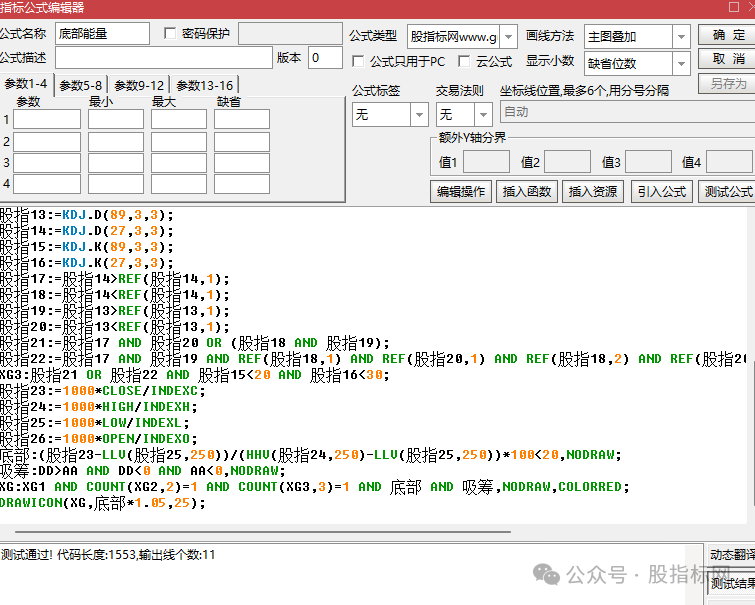This screenshot has height=605, width=755.
Task: Click the 插入函数 button
Action: click(x=527, y=192)
